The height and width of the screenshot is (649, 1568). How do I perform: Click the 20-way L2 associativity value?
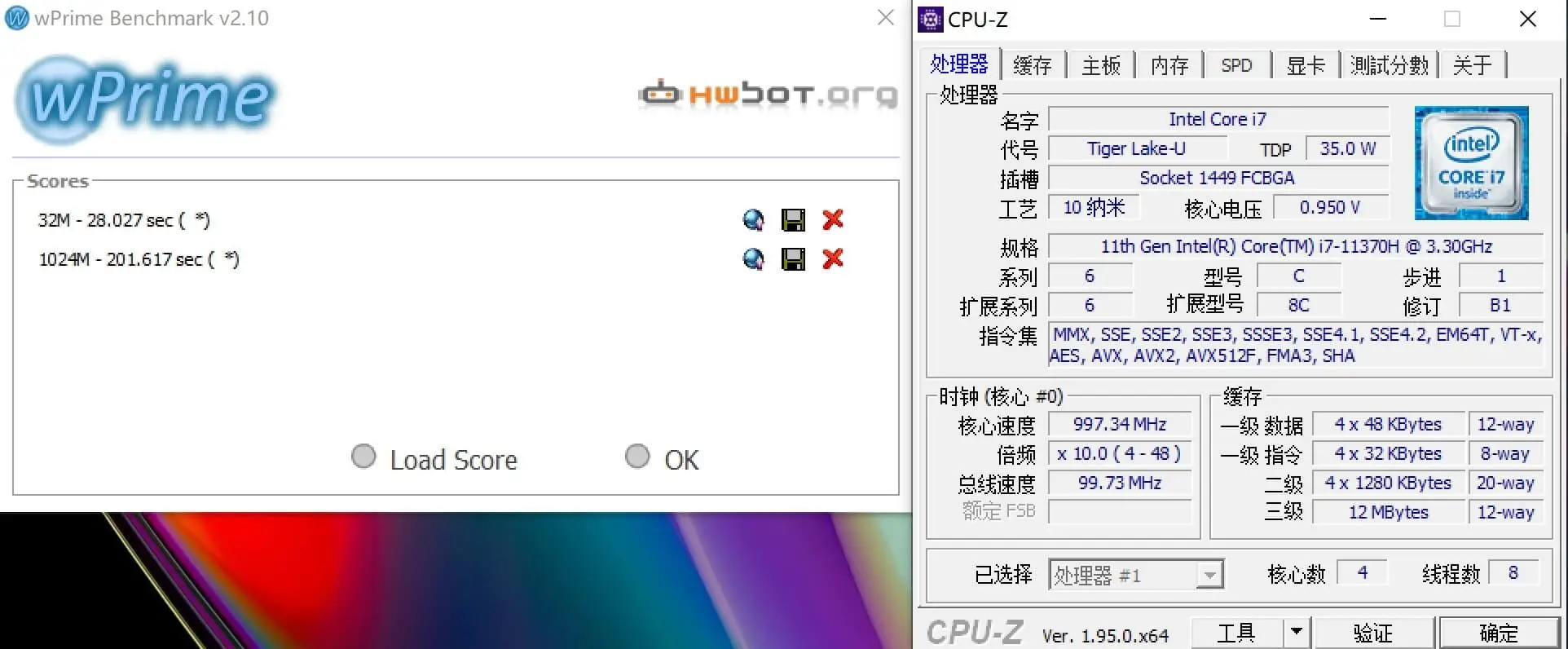point(1505,483)
